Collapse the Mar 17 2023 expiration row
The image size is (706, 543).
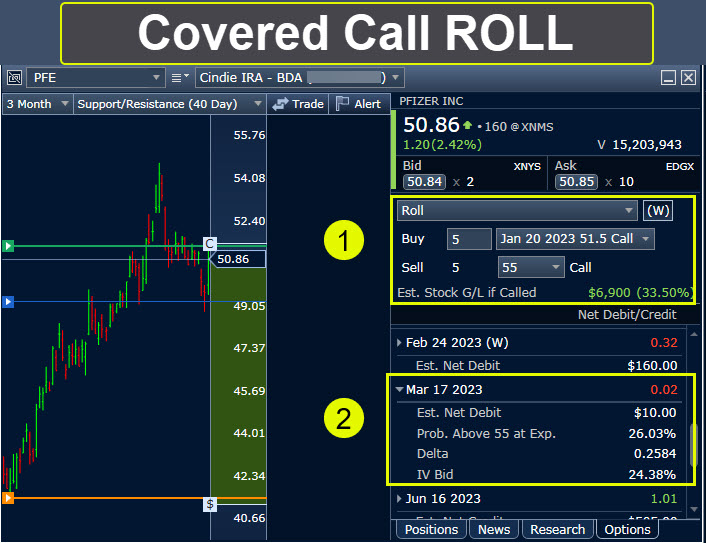click(400, 390)
